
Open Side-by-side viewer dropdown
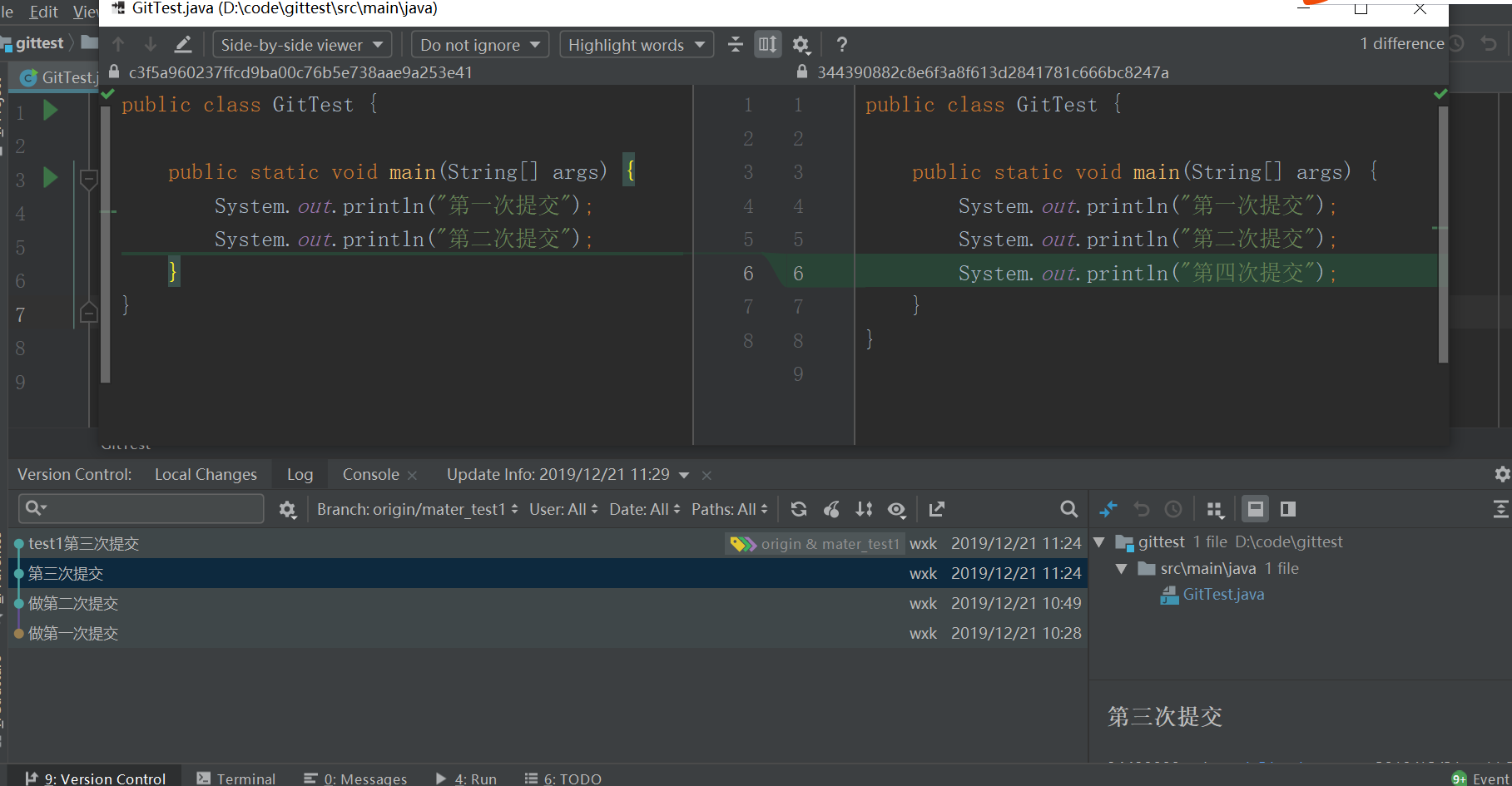302,45
